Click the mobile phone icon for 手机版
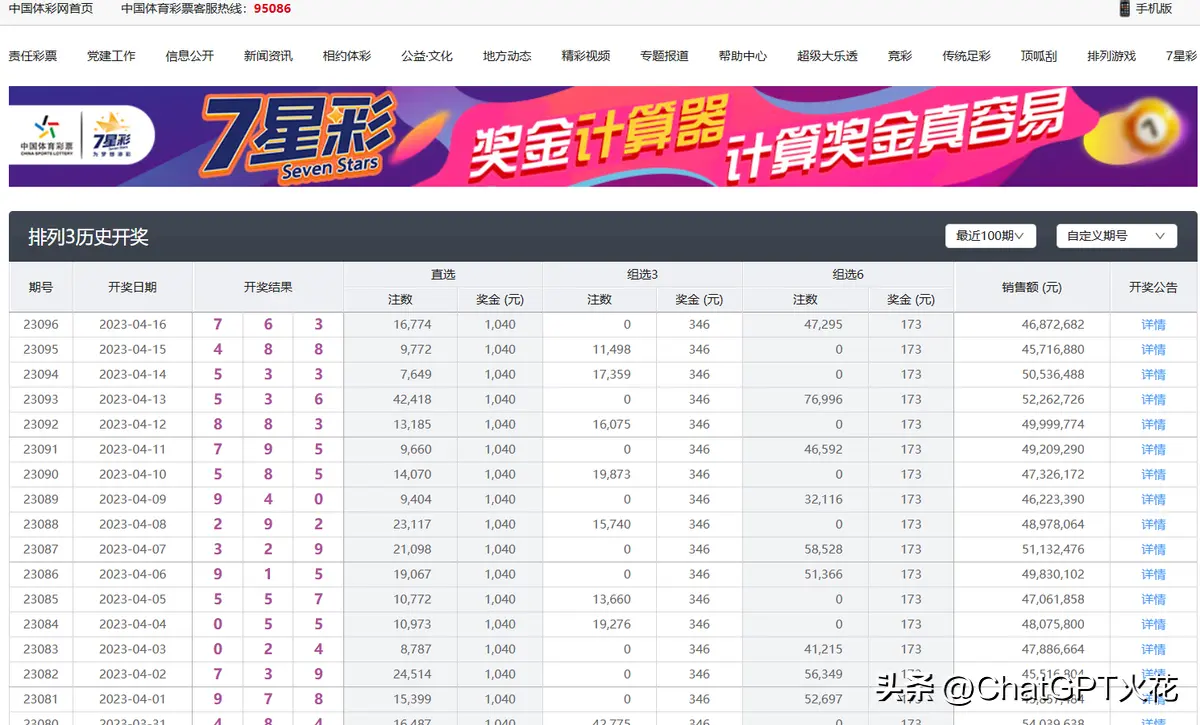 tap(1125, 9)
